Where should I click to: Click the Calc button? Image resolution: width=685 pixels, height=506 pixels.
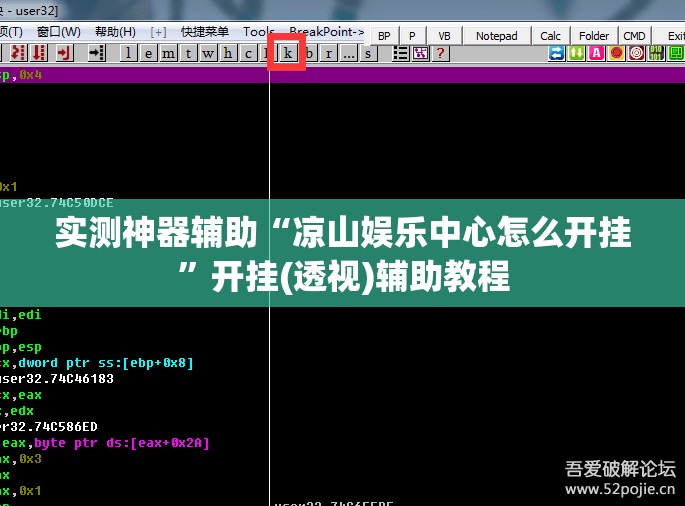pos(550,36)
